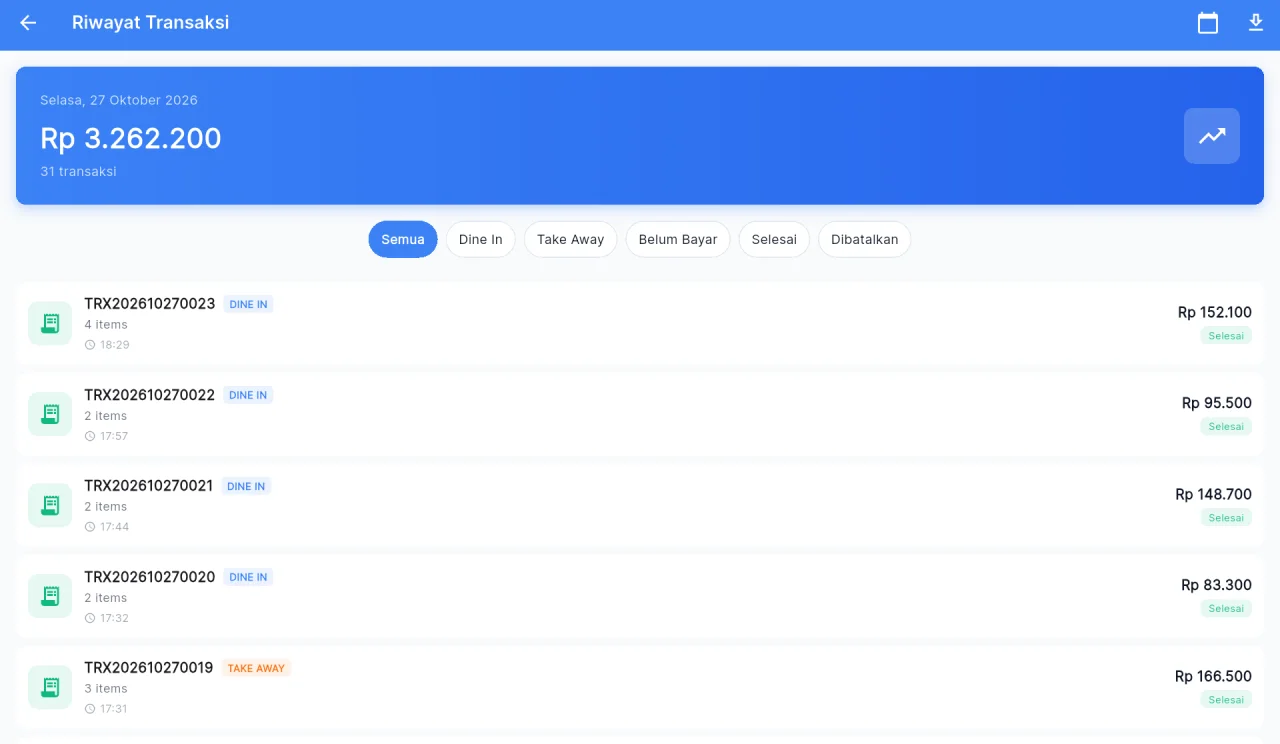This screenshot has height=744, width=1280.
Task: Open transaction TRX202610270023
Action: [640, 323]
